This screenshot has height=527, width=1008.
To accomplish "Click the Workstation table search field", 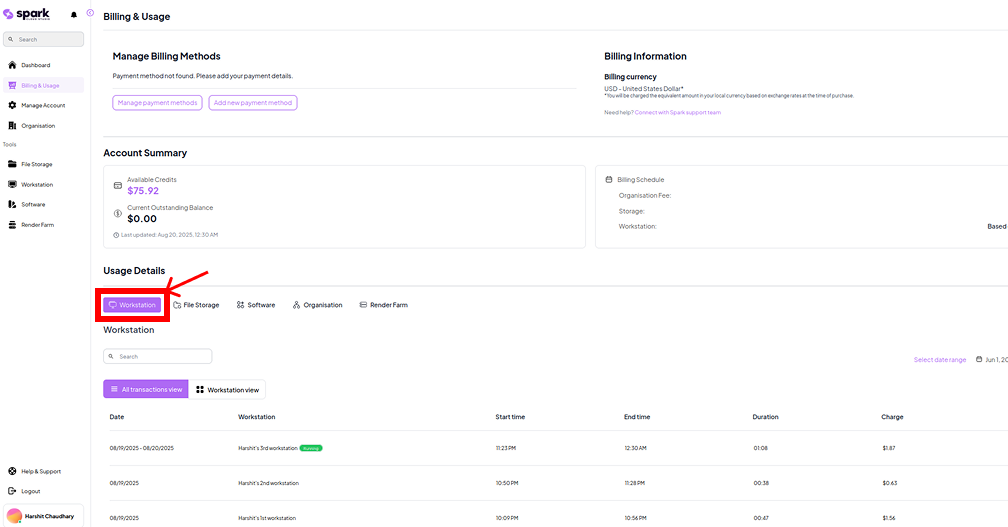I will coord(158,356).
